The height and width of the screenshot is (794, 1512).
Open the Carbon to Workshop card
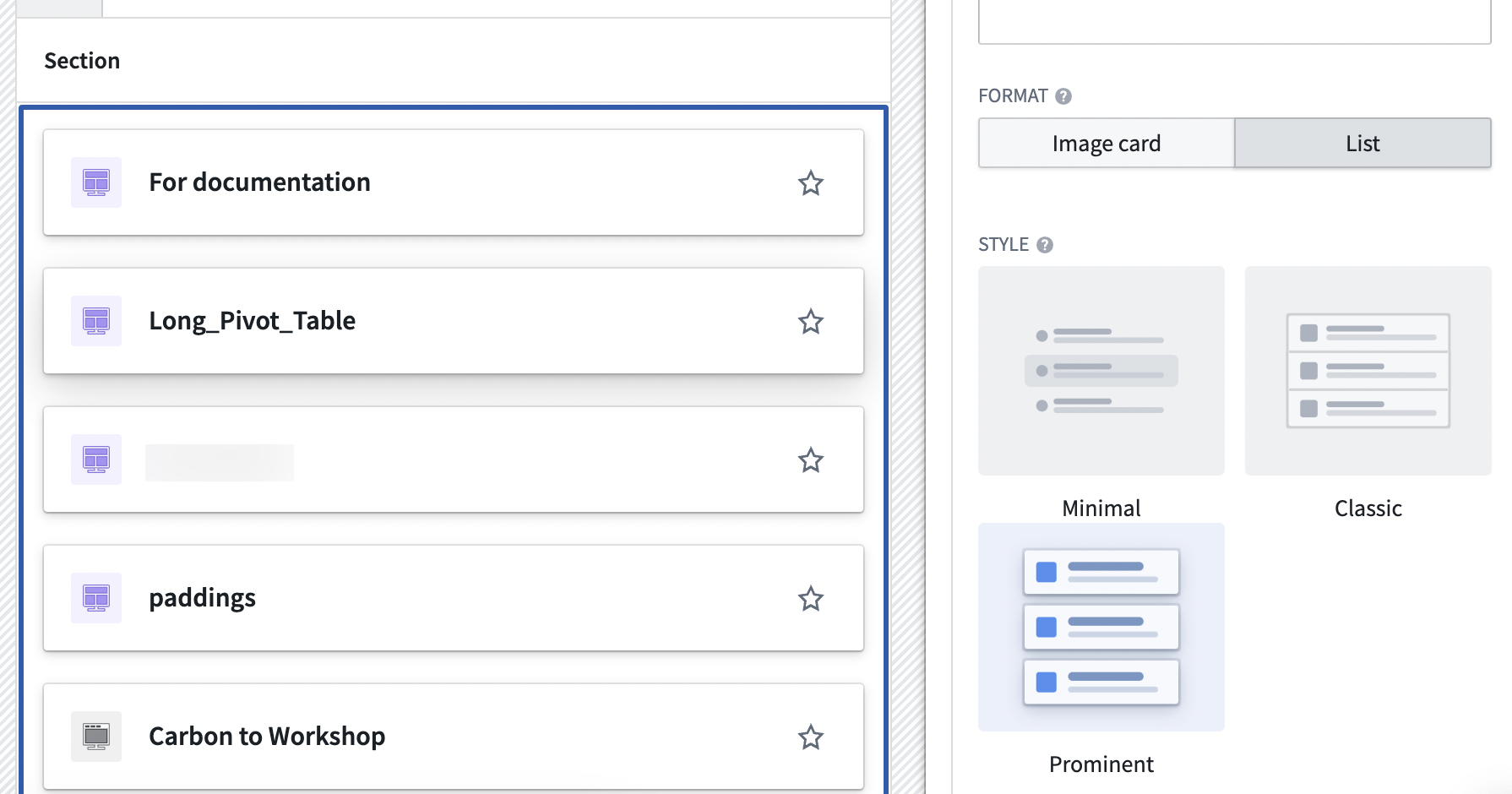(x=454, y=737)
